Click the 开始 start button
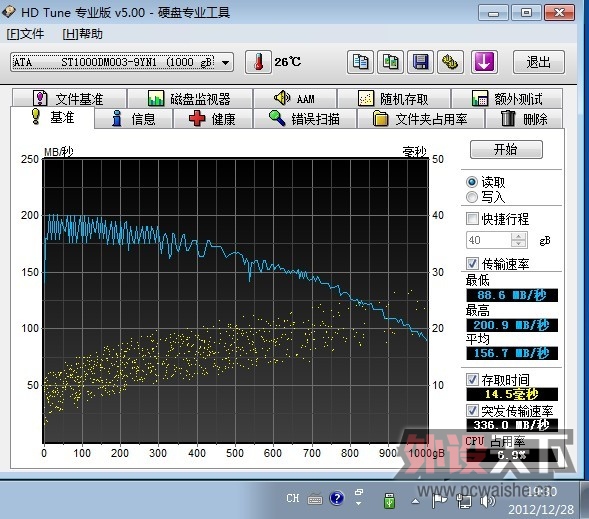 point(506,149)
